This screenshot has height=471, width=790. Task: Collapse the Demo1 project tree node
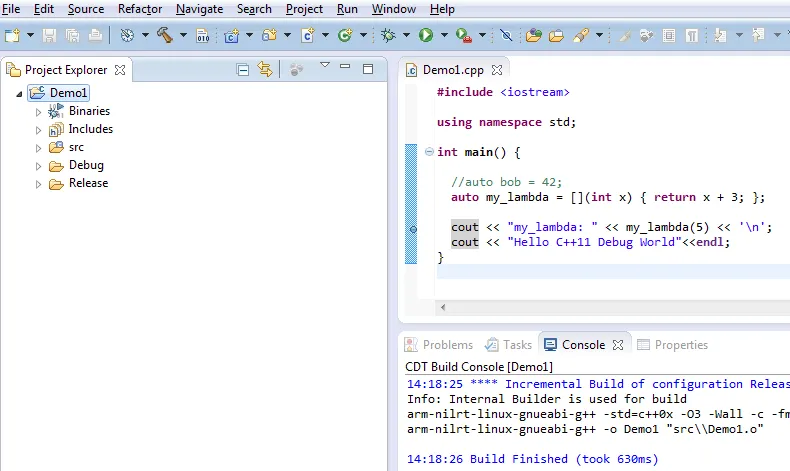pyautogui.click(x=19, y=94)
